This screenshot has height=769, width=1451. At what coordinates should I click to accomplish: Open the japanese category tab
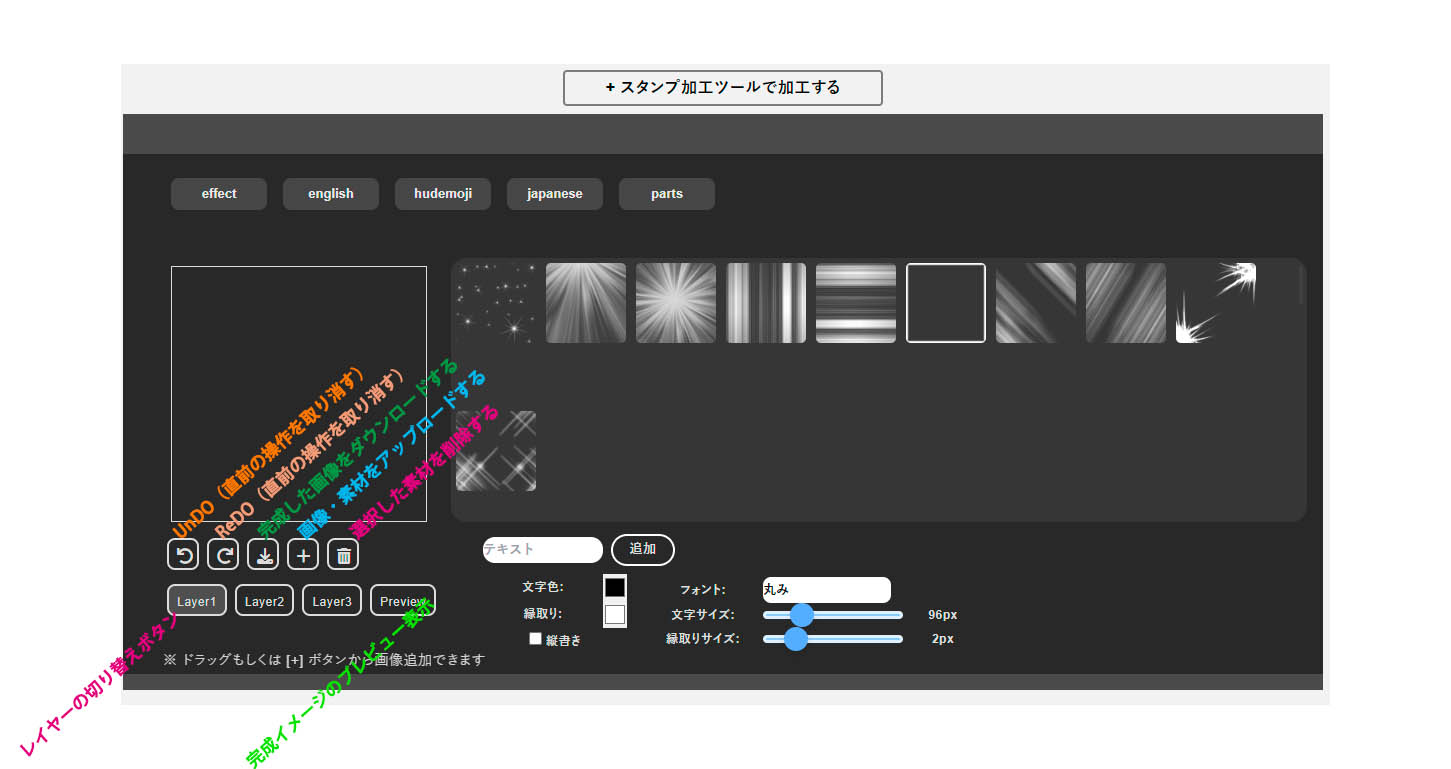pyautogui.click(x=555, y=194)
